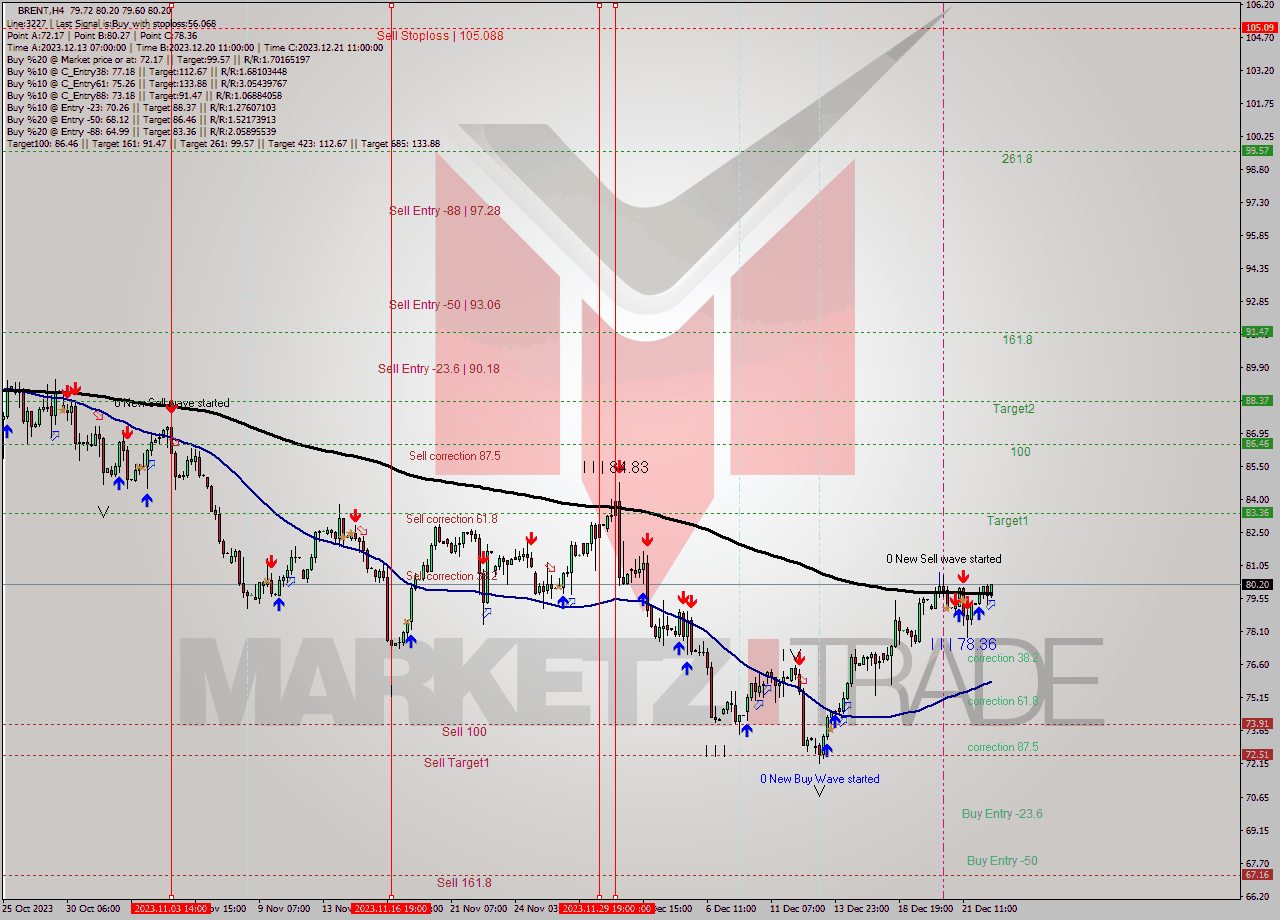Image resolution: width=1280 pixels, height=920 pixels.
Task: Click the '30 Oct 06:00' time axis label
Action: click(94, 909)
